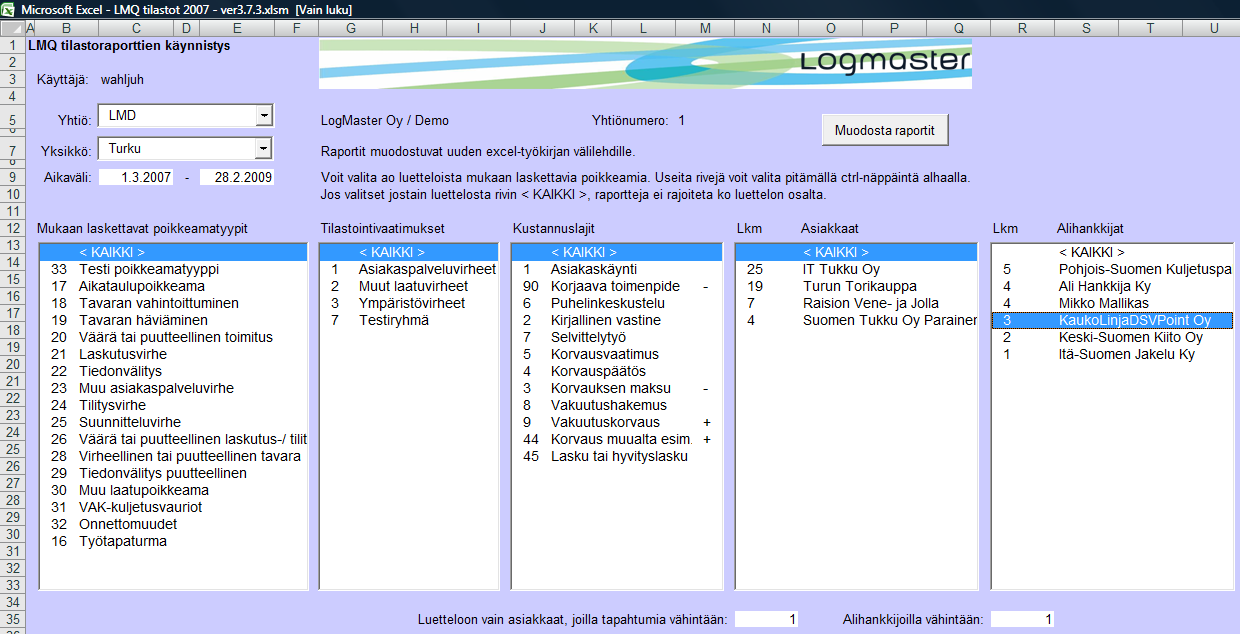Select Suunnitteluvirhe row
The width and height of the screenshot is (1240, 634).
coord(173,423)
